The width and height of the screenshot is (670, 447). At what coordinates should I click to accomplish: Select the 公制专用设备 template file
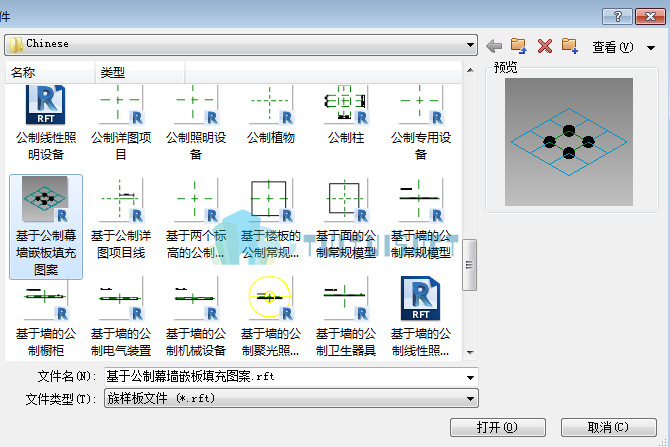421,123
